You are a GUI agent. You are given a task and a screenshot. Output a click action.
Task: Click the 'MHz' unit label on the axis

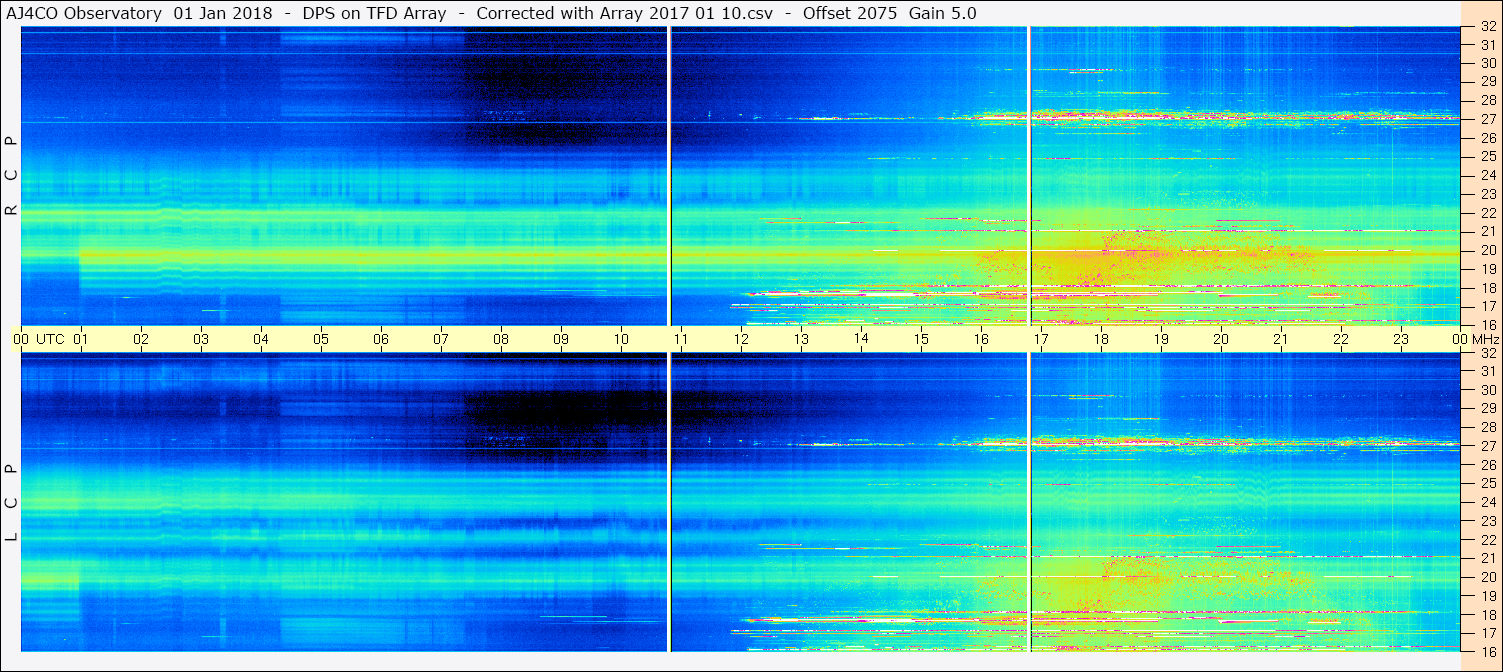click(1485, 340)
